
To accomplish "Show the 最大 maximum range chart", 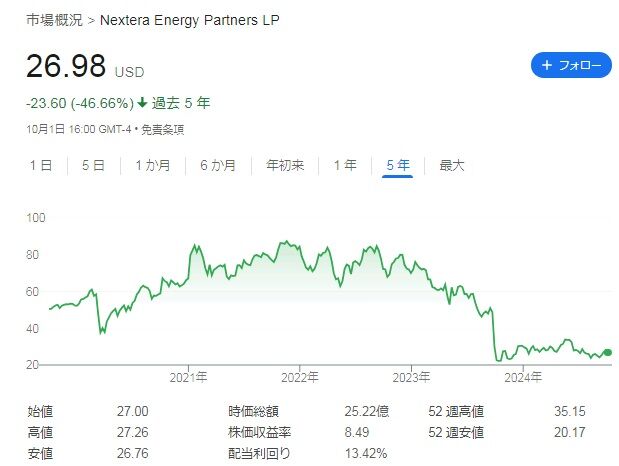I will (x=452, y=166).
